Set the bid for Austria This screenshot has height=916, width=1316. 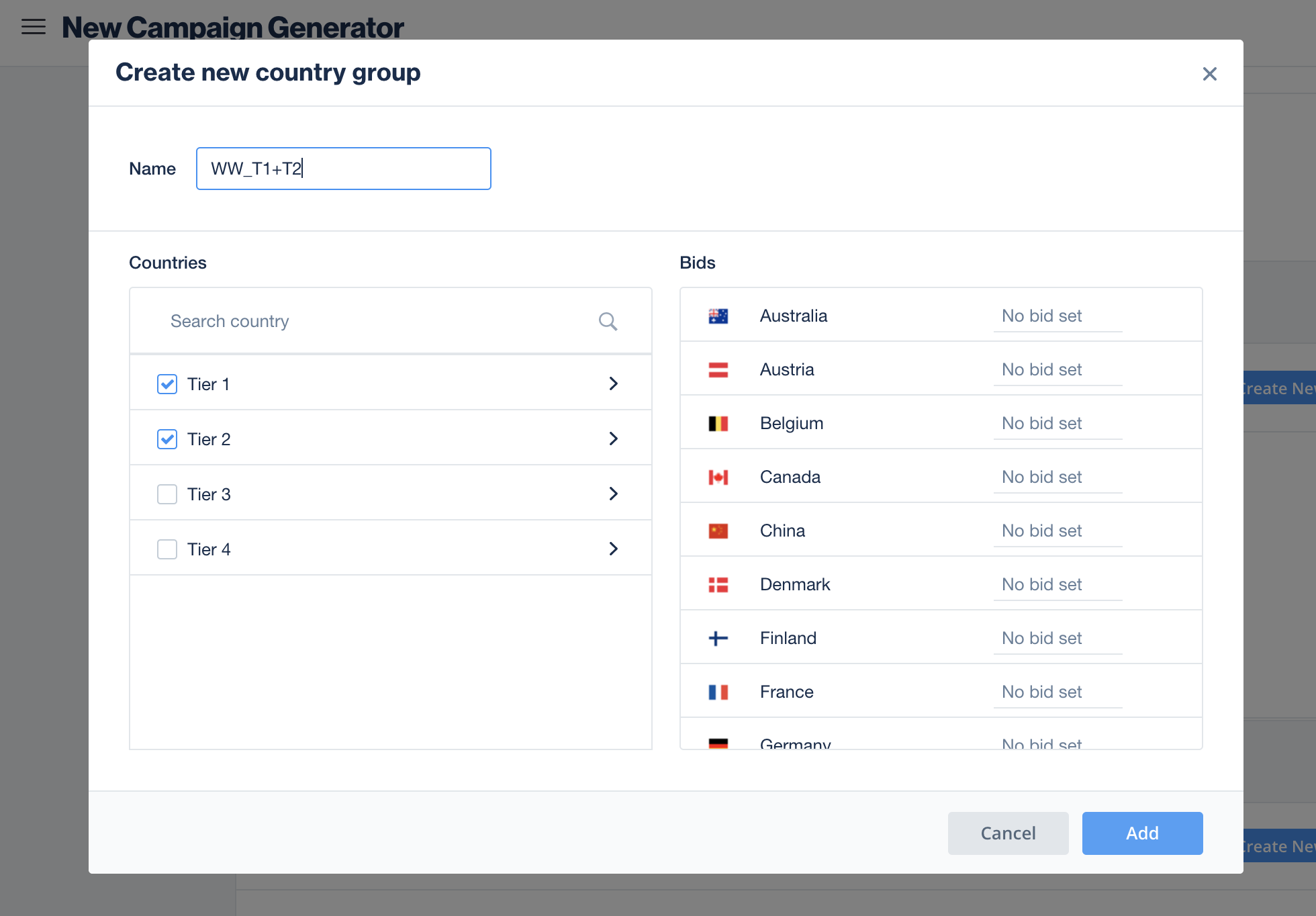tap(1058, 370)
